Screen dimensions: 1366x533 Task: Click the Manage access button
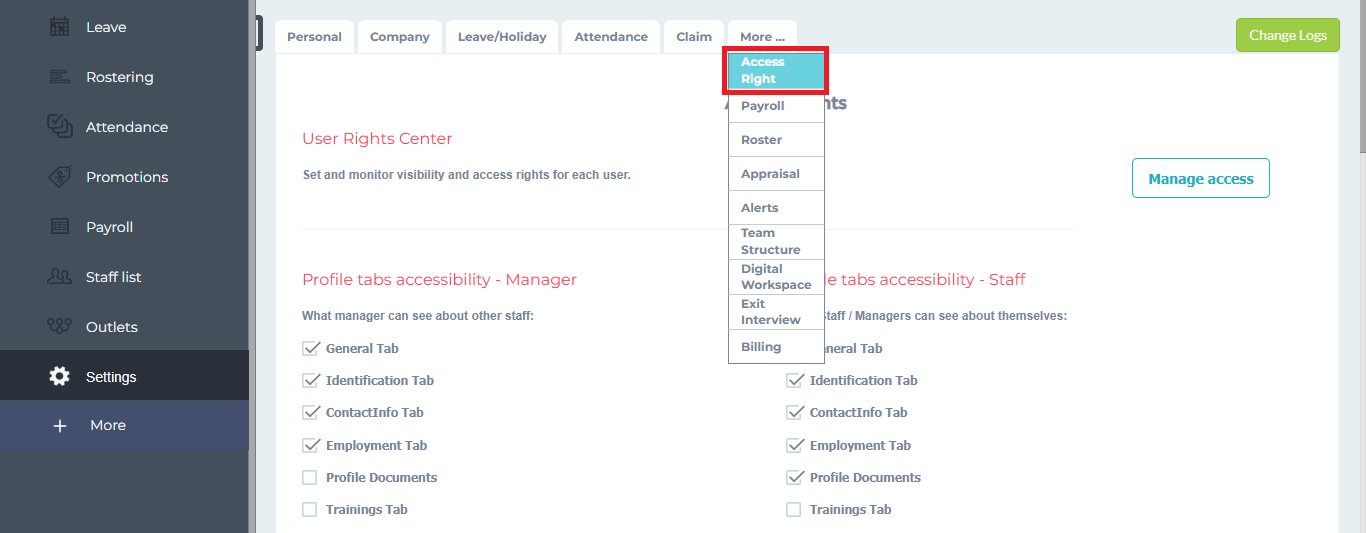[1200, 179]
